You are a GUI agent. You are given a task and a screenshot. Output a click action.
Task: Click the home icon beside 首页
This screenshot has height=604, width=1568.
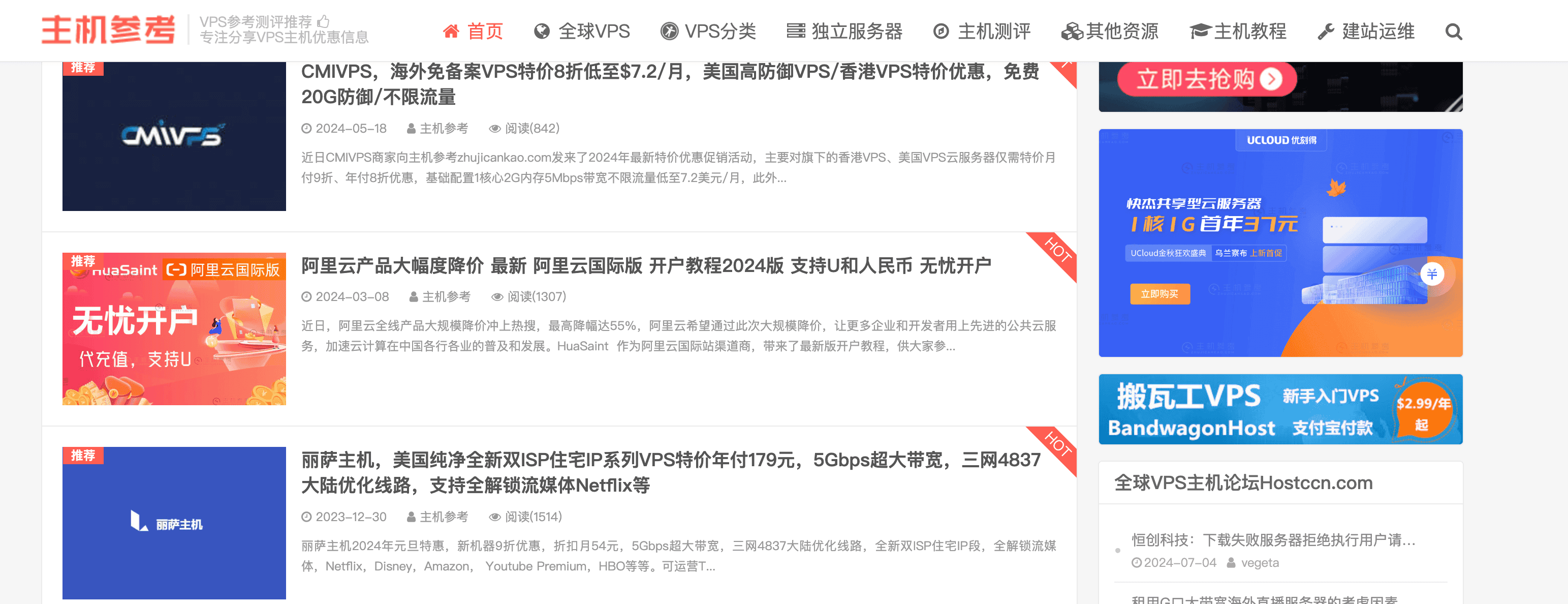click(x=451, y=31)
